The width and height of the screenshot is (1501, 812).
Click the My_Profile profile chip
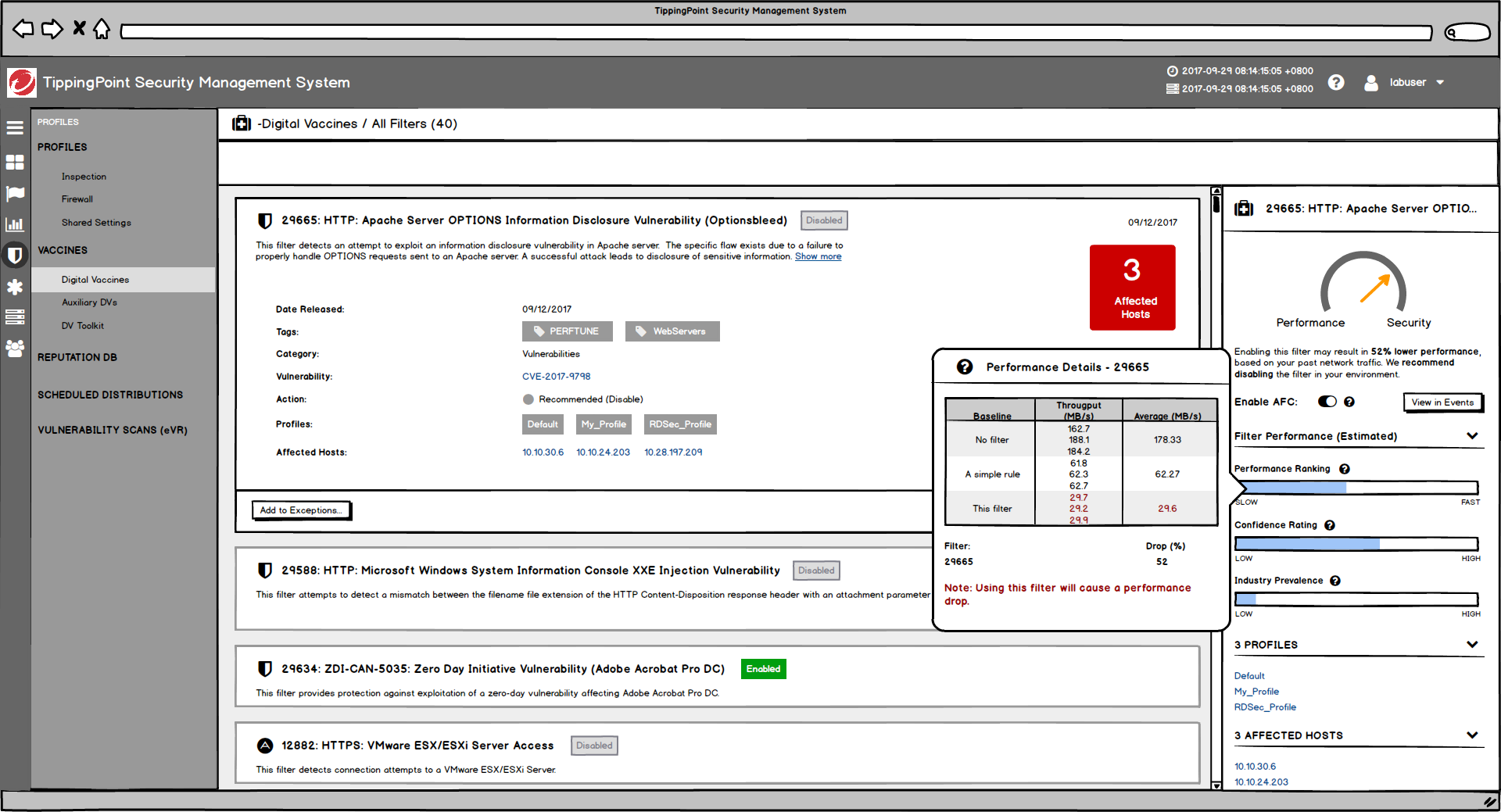[603, 424]
